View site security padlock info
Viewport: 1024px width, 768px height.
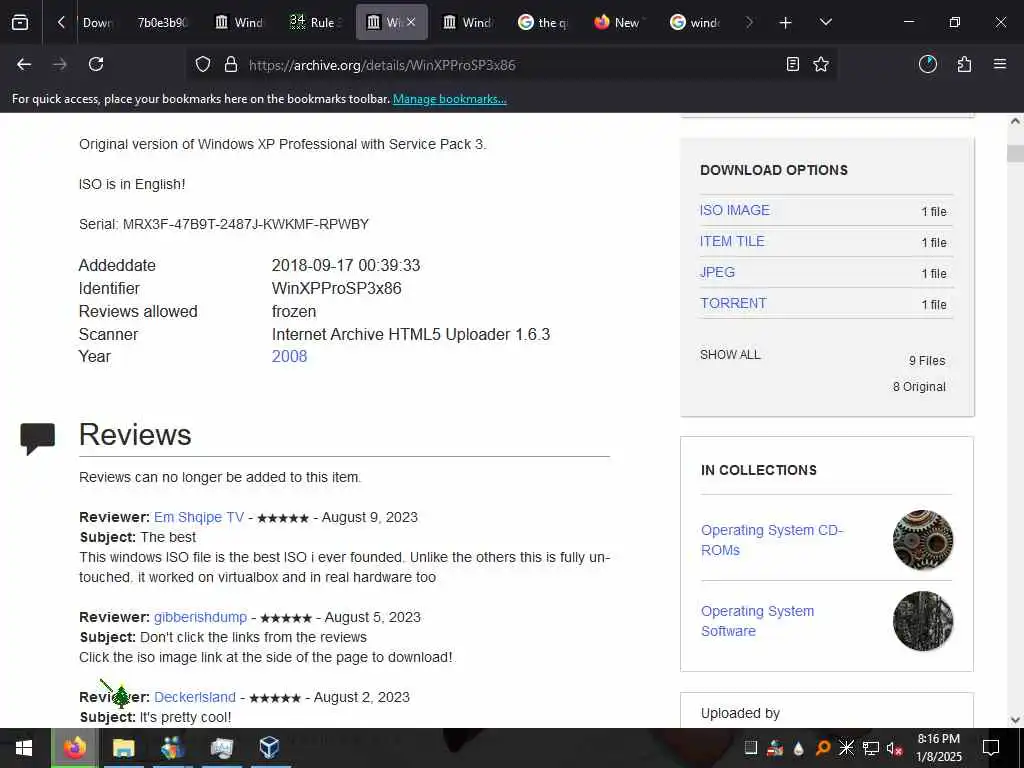pos(231,65)
